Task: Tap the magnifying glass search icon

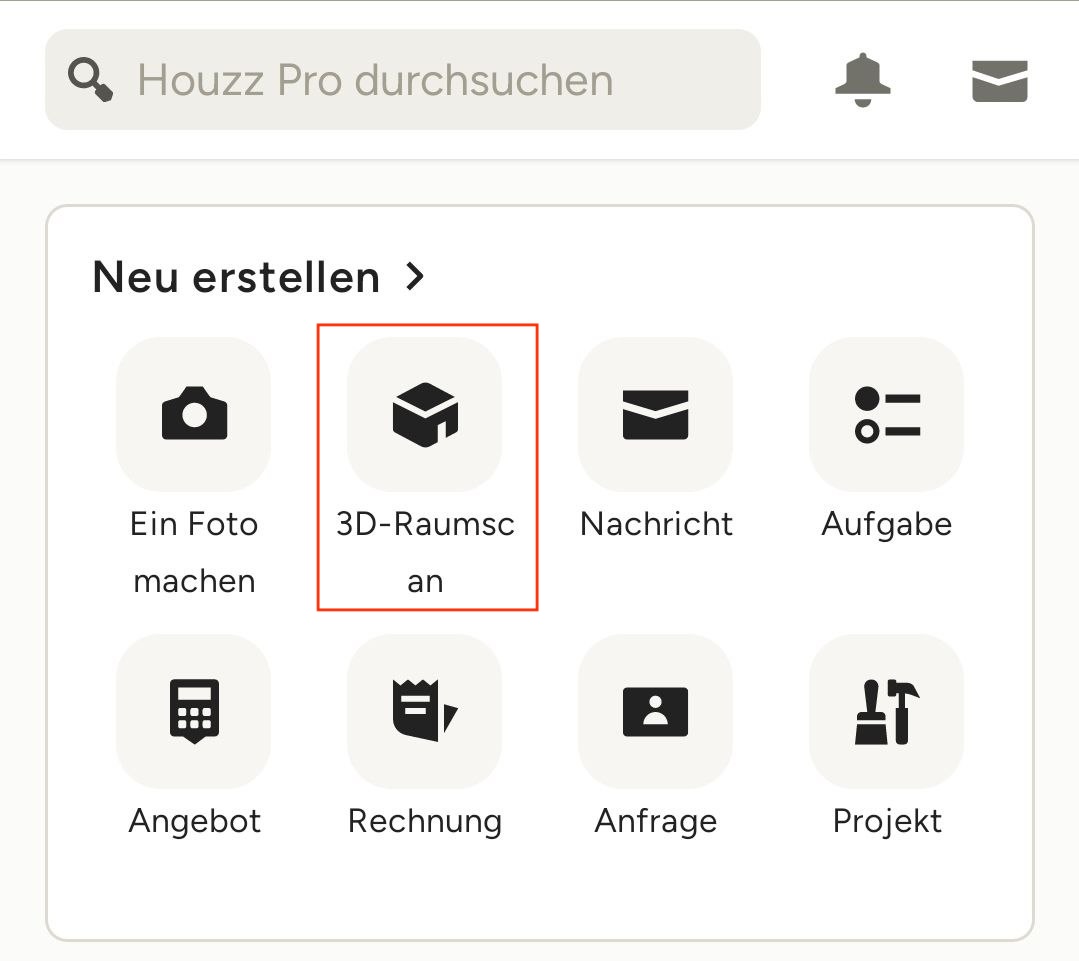Action: click(90, 80)
